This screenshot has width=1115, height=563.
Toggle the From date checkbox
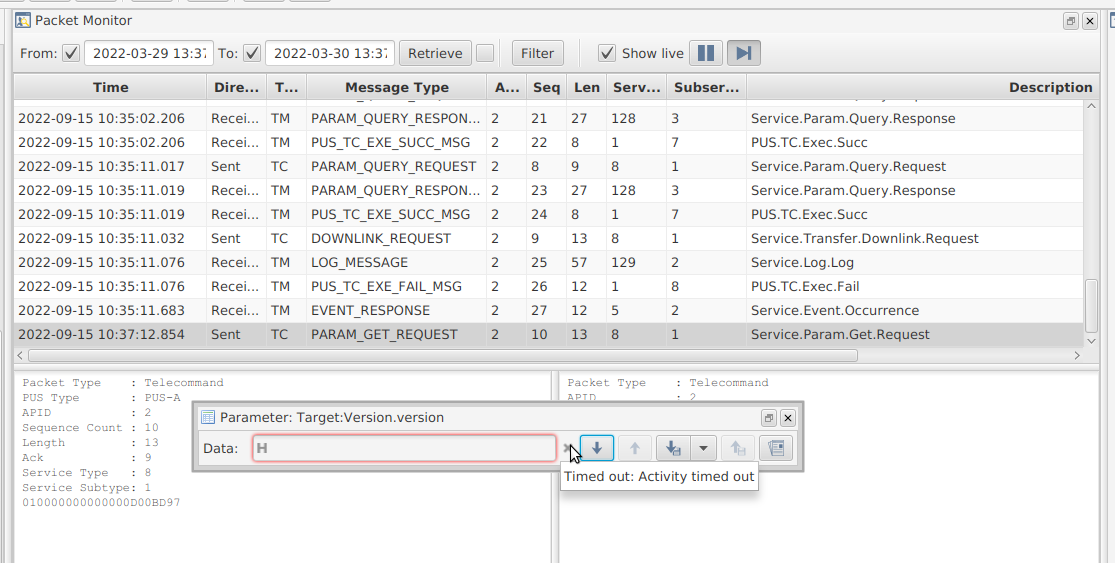(x=71, y=53)
